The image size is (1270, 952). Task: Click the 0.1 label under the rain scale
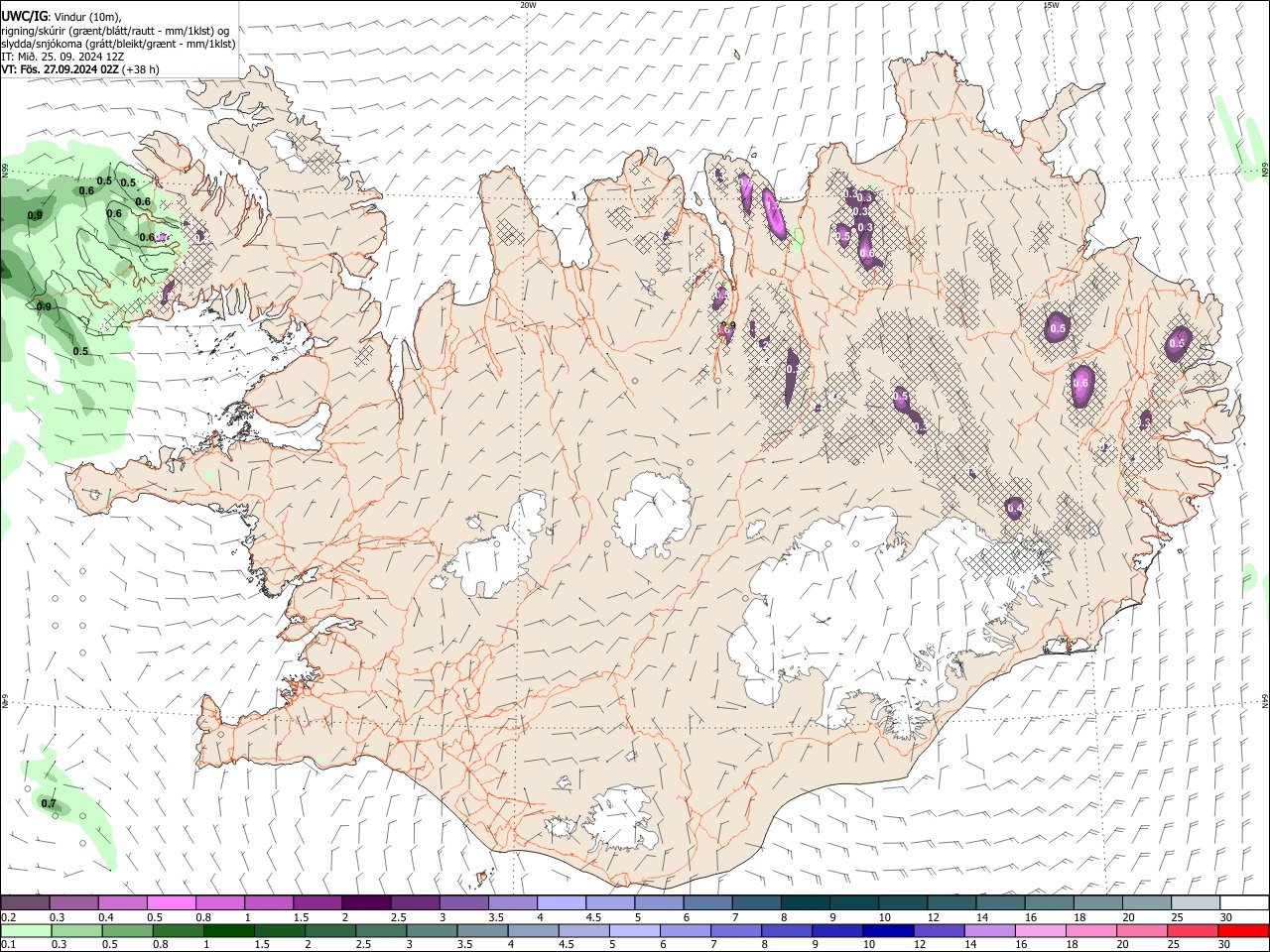[x=8, y=945]
